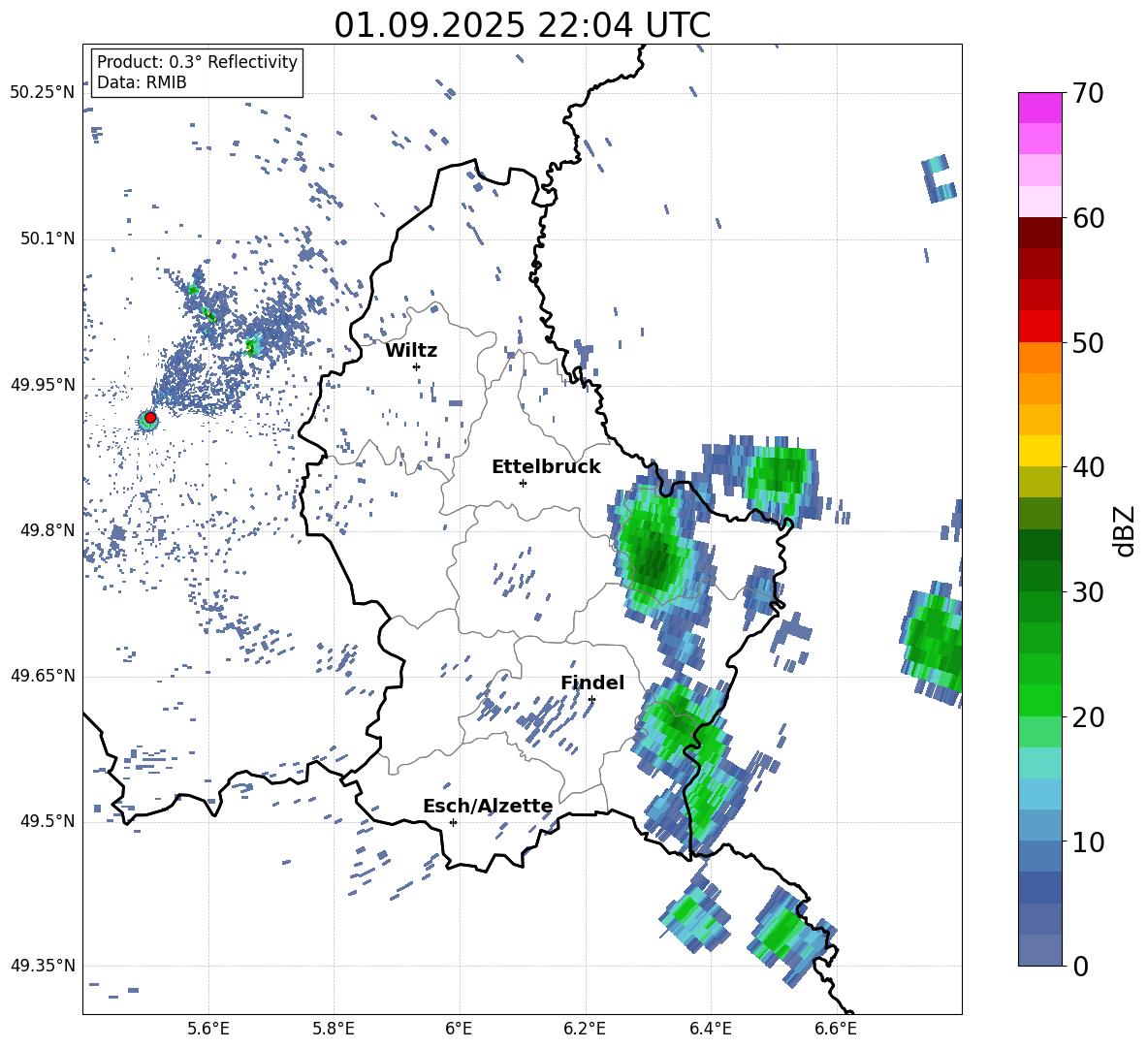Click the title 01.09.2025 22:04 UTC
This screenshot has height=1048, width=1148.
[523, 25]
